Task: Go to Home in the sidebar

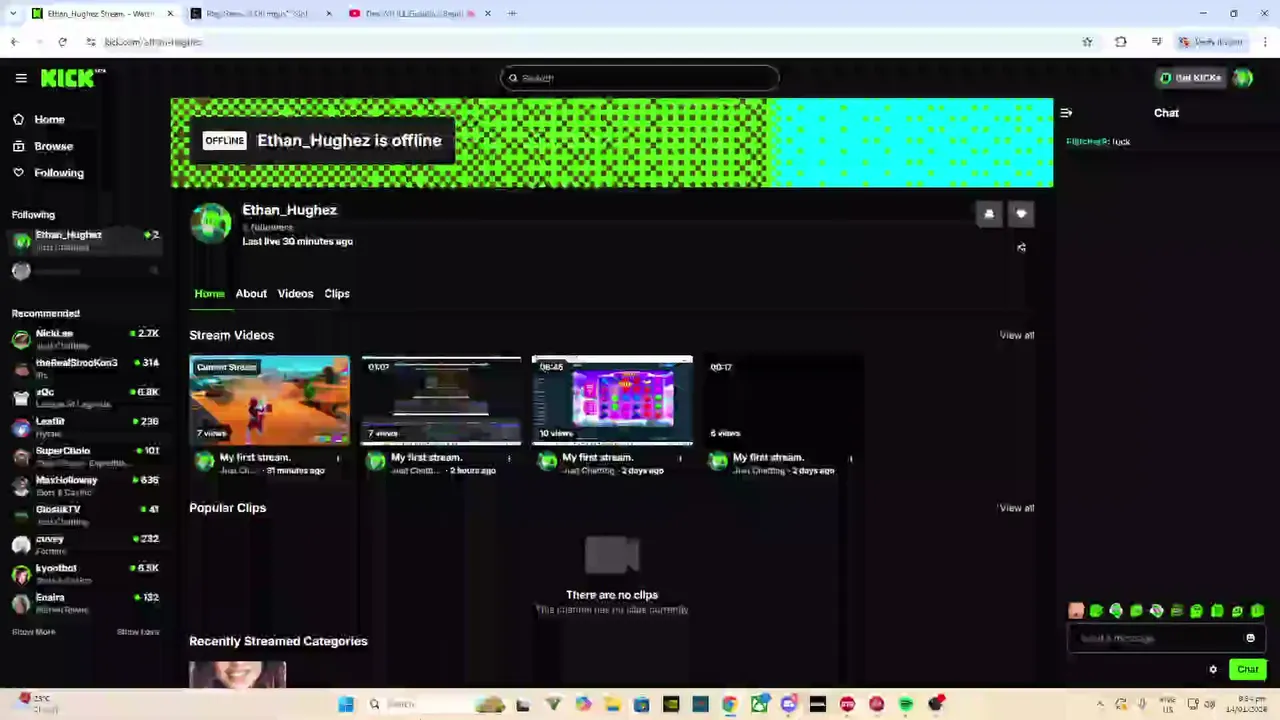Action: click(49, 119)
